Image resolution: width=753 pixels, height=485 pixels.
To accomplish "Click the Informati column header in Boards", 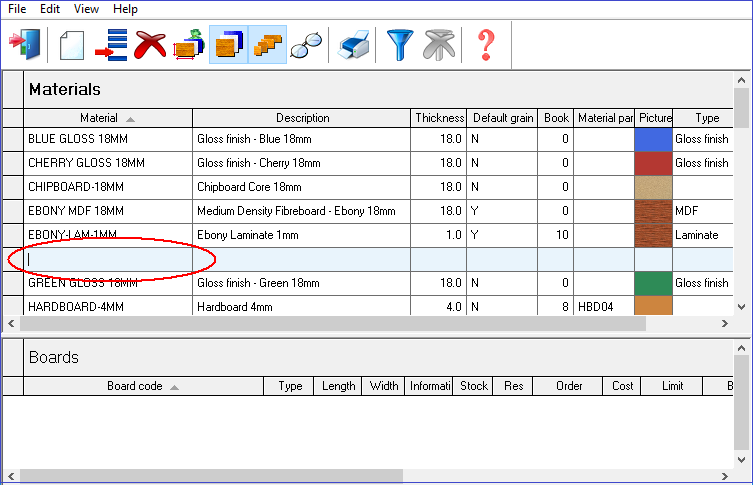I will point(429,386).
